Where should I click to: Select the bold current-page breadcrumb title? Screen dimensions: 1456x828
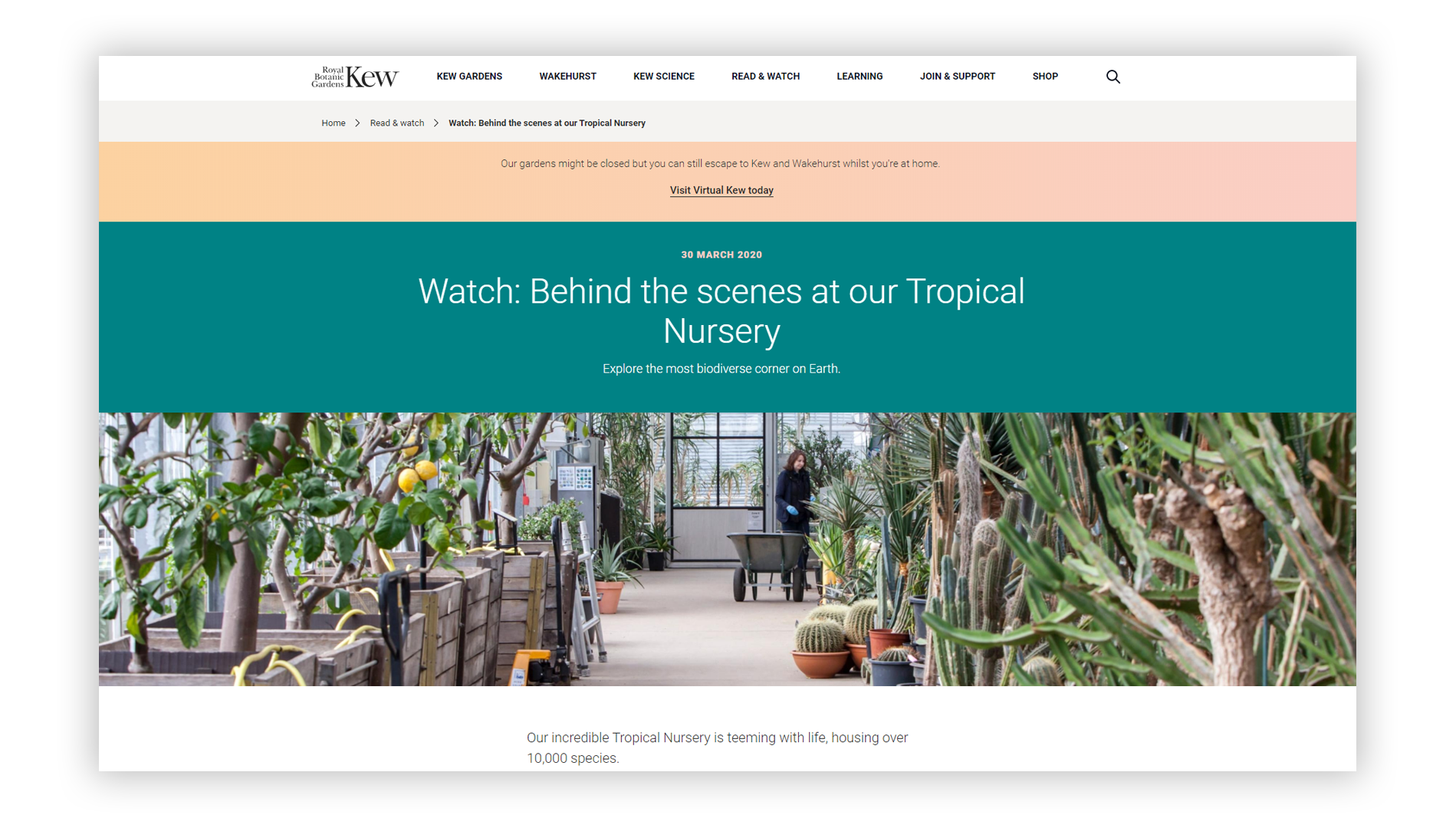(x=547, y=123)
